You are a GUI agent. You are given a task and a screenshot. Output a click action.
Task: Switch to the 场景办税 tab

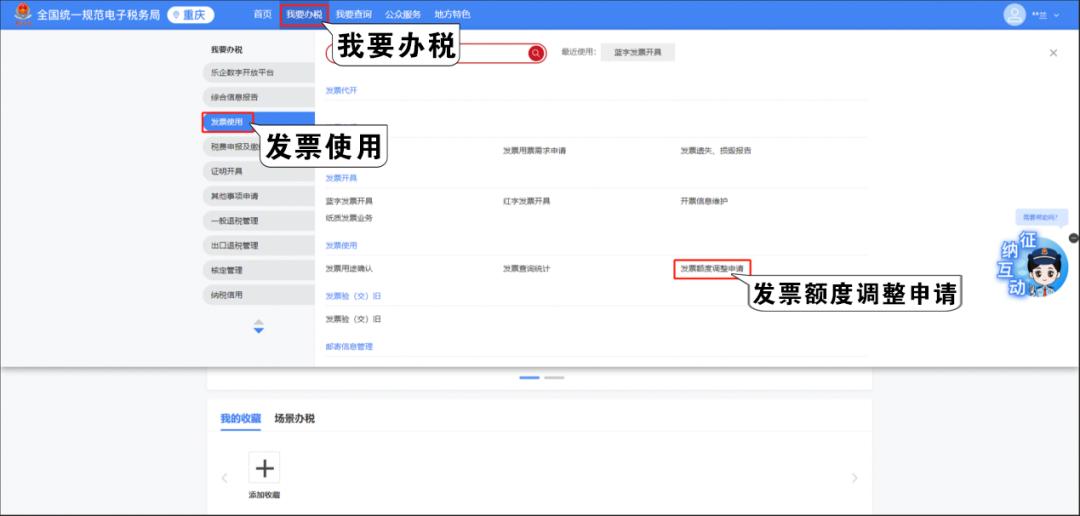pos(294,419)
